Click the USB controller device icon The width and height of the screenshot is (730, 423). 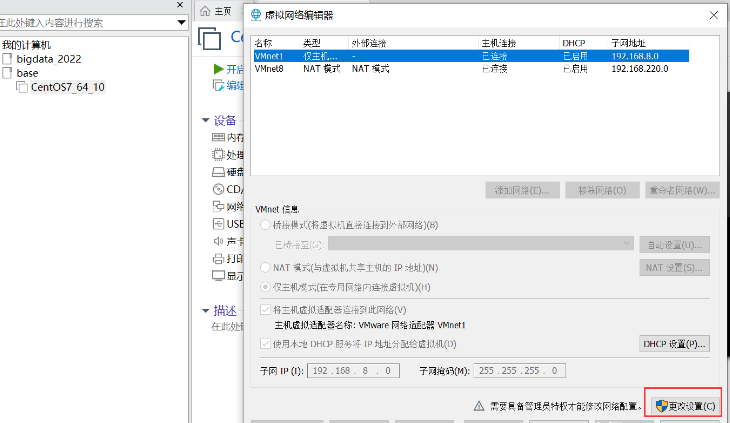point(218,224)
